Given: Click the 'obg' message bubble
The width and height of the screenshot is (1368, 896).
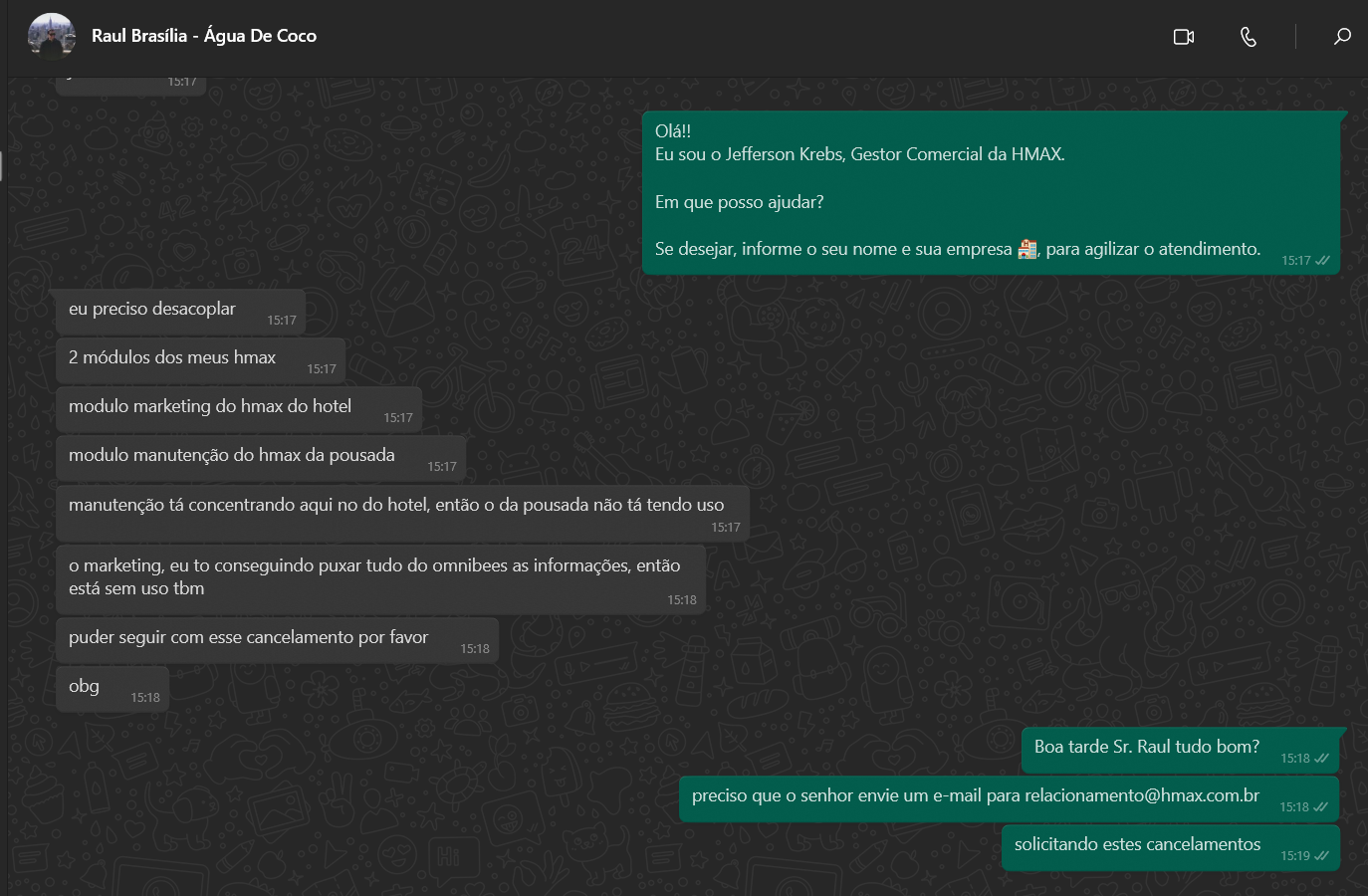Looking at the screenshot, I should pyautogui.click(x=85, y=687).
